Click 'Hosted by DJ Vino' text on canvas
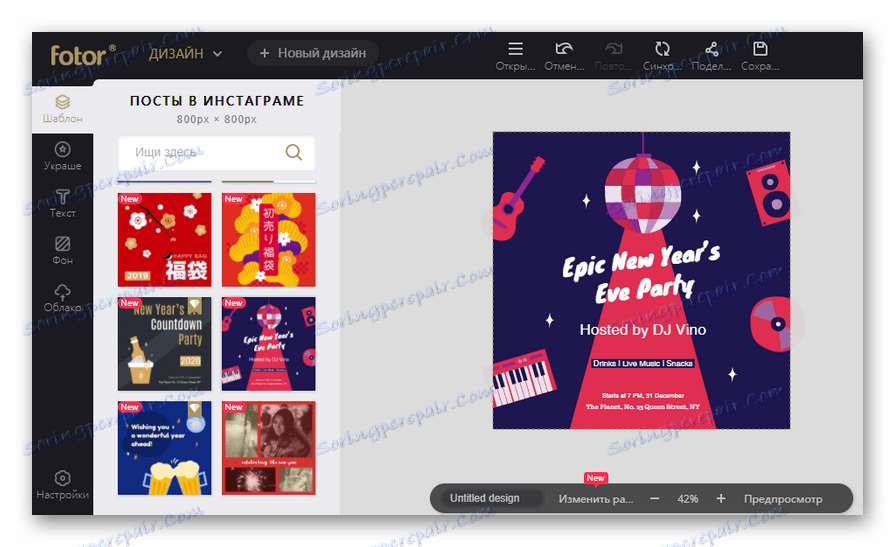 point(643,329)
